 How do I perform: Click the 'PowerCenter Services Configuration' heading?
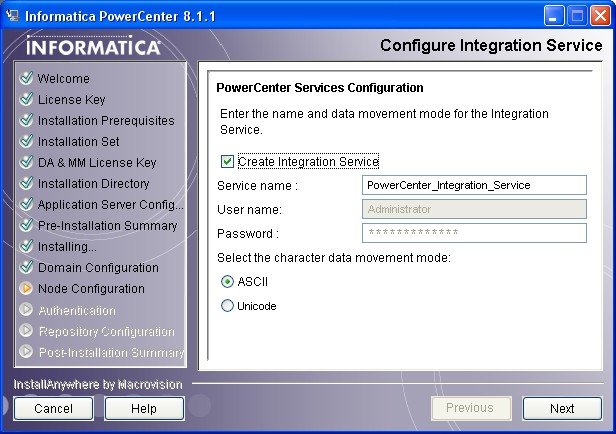320,88
